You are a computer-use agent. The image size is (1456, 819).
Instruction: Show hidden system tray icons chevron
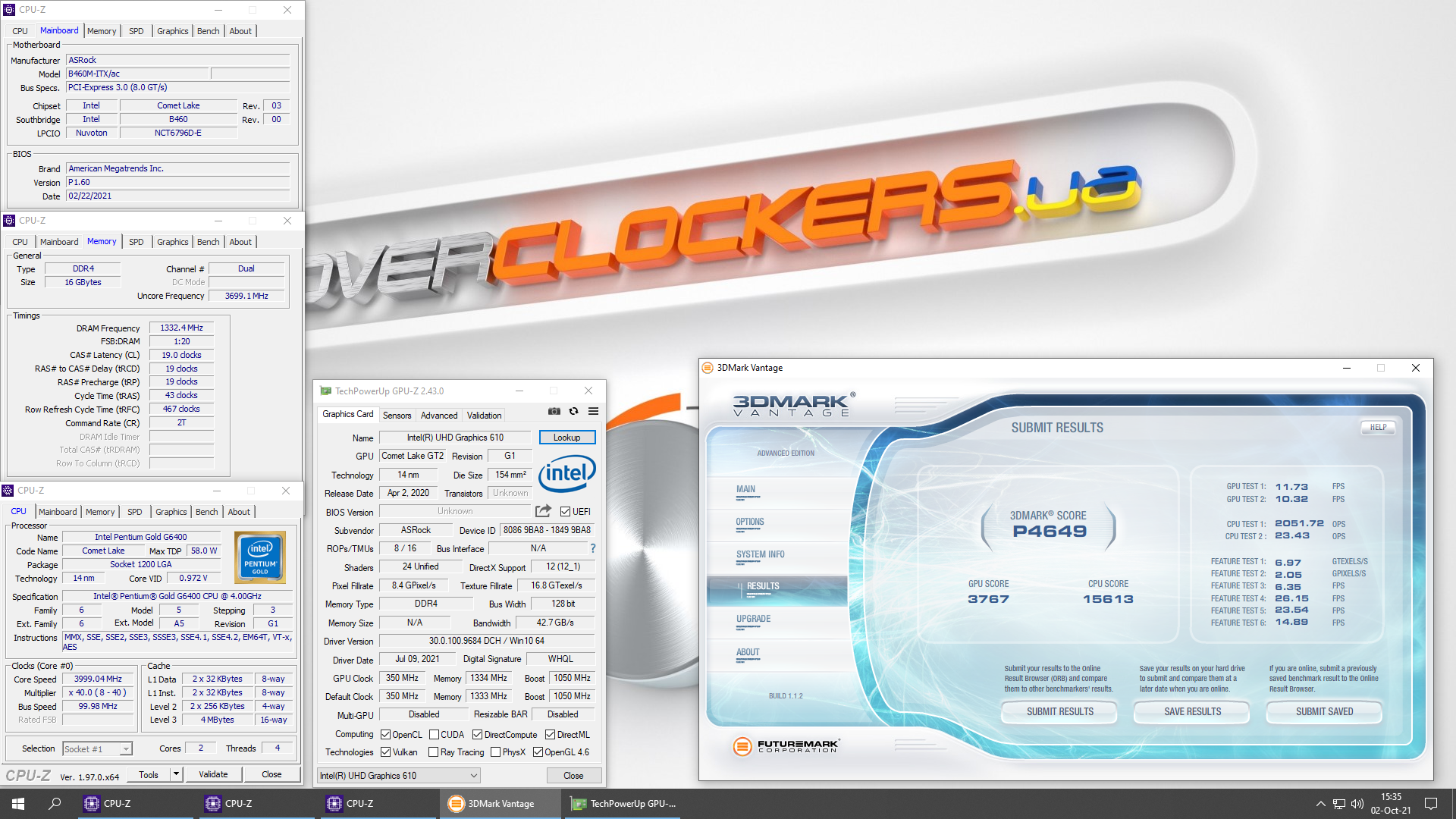(x=1321, y=804)
